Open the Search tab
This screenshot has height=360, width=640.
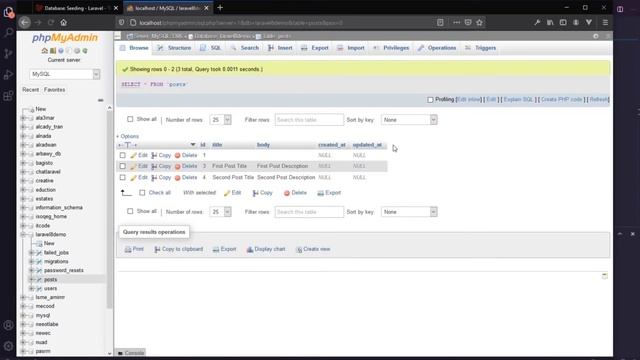[x=244, y=48]
